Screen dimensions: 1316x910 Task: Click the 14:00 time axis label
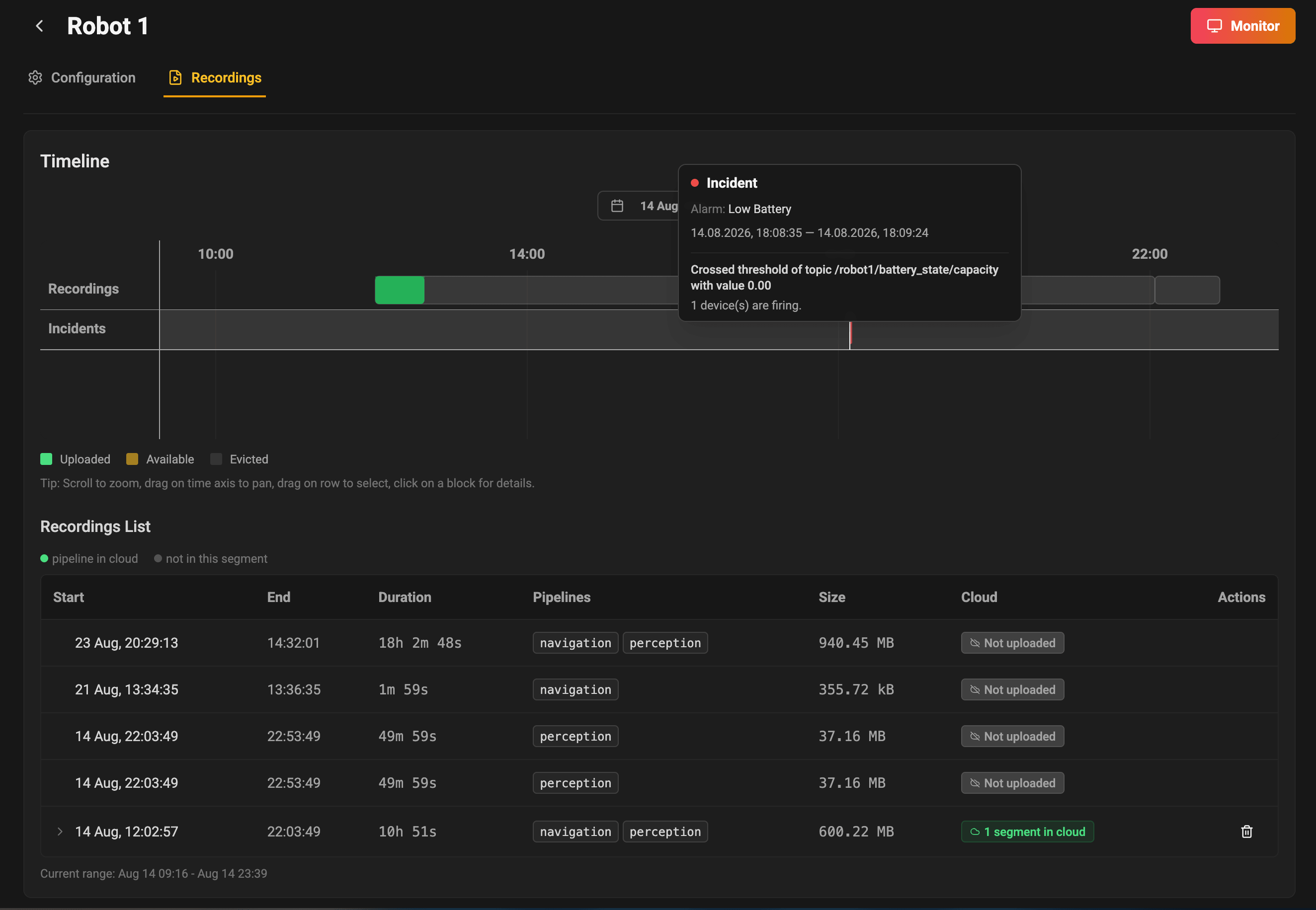[x=526, y=254]
